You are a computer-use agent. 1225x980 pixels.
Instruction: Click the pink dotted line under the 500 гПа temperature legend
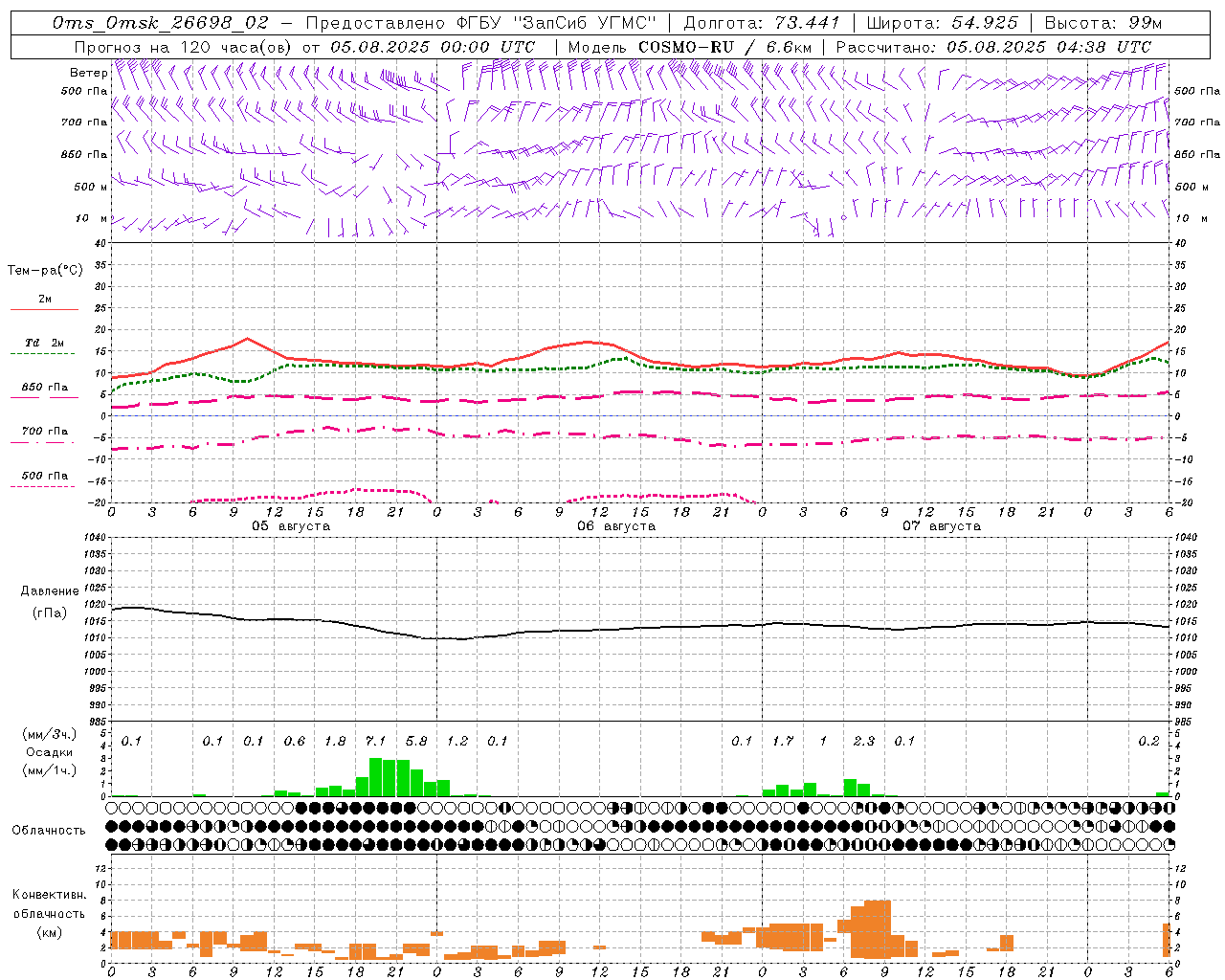point(42,486)
